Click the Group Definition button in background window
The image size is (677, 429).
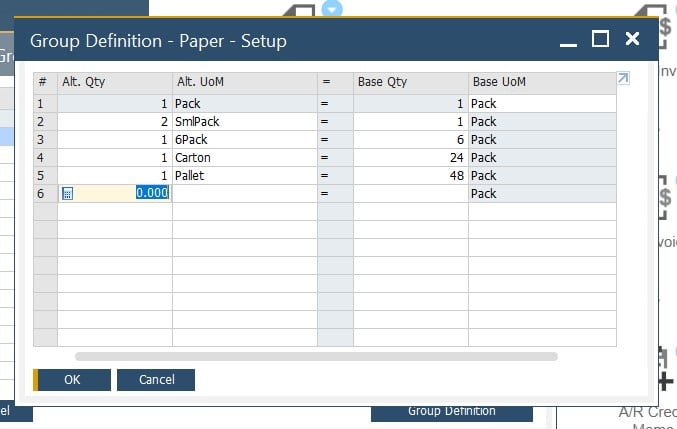(452, 412)
